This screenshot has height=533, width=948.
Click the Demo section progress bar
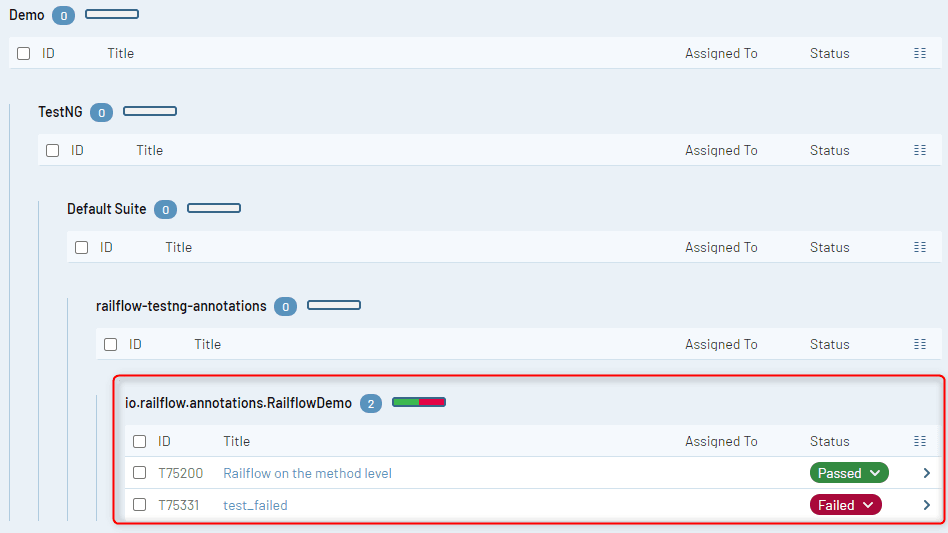point(112,14)
